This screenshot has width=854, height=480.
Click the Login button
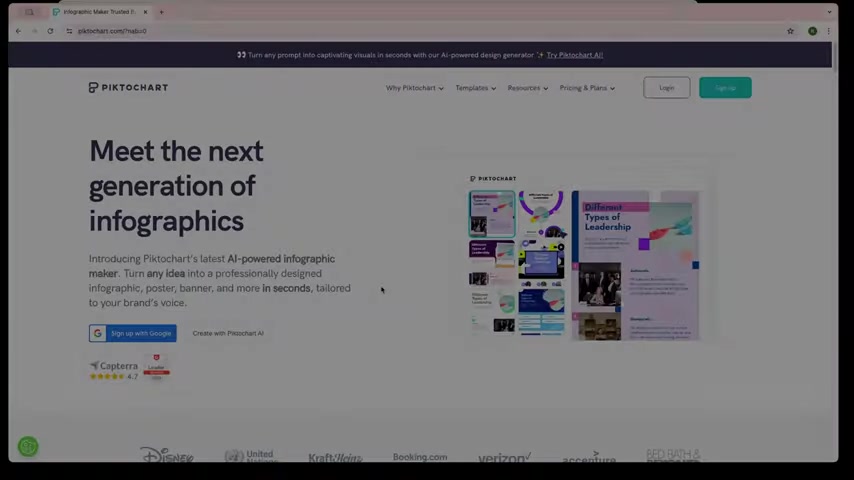(x=667, y=88)
